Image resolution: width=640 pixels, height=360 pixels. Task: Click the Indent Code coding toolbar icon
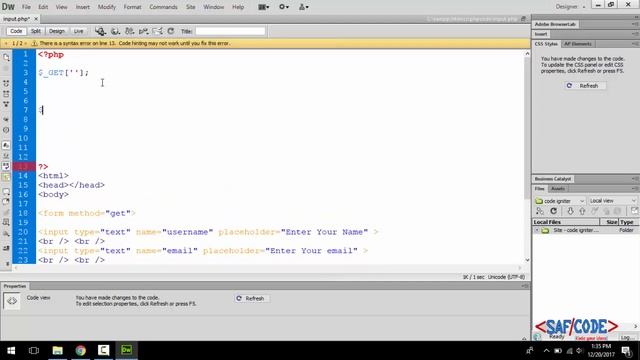click(x=6, y=248)
